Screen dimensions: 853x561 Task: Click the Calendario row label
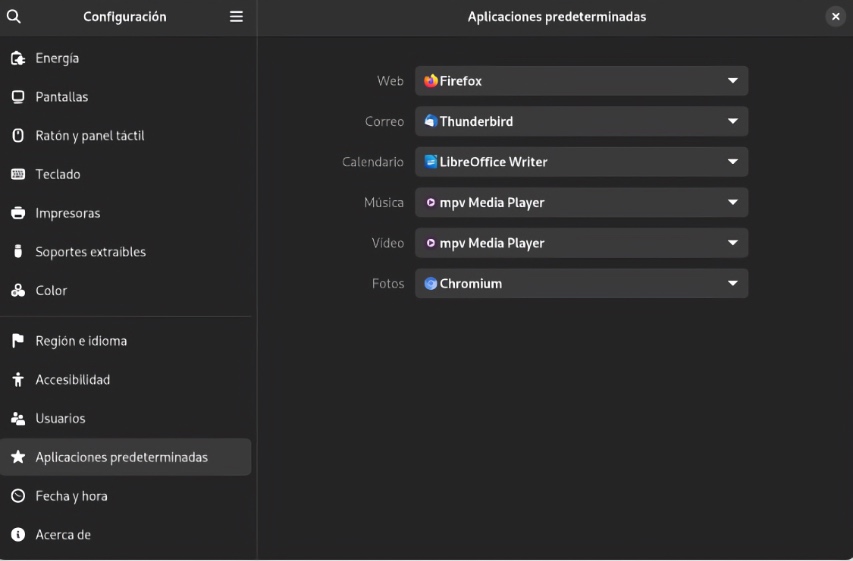pos(373,162)
